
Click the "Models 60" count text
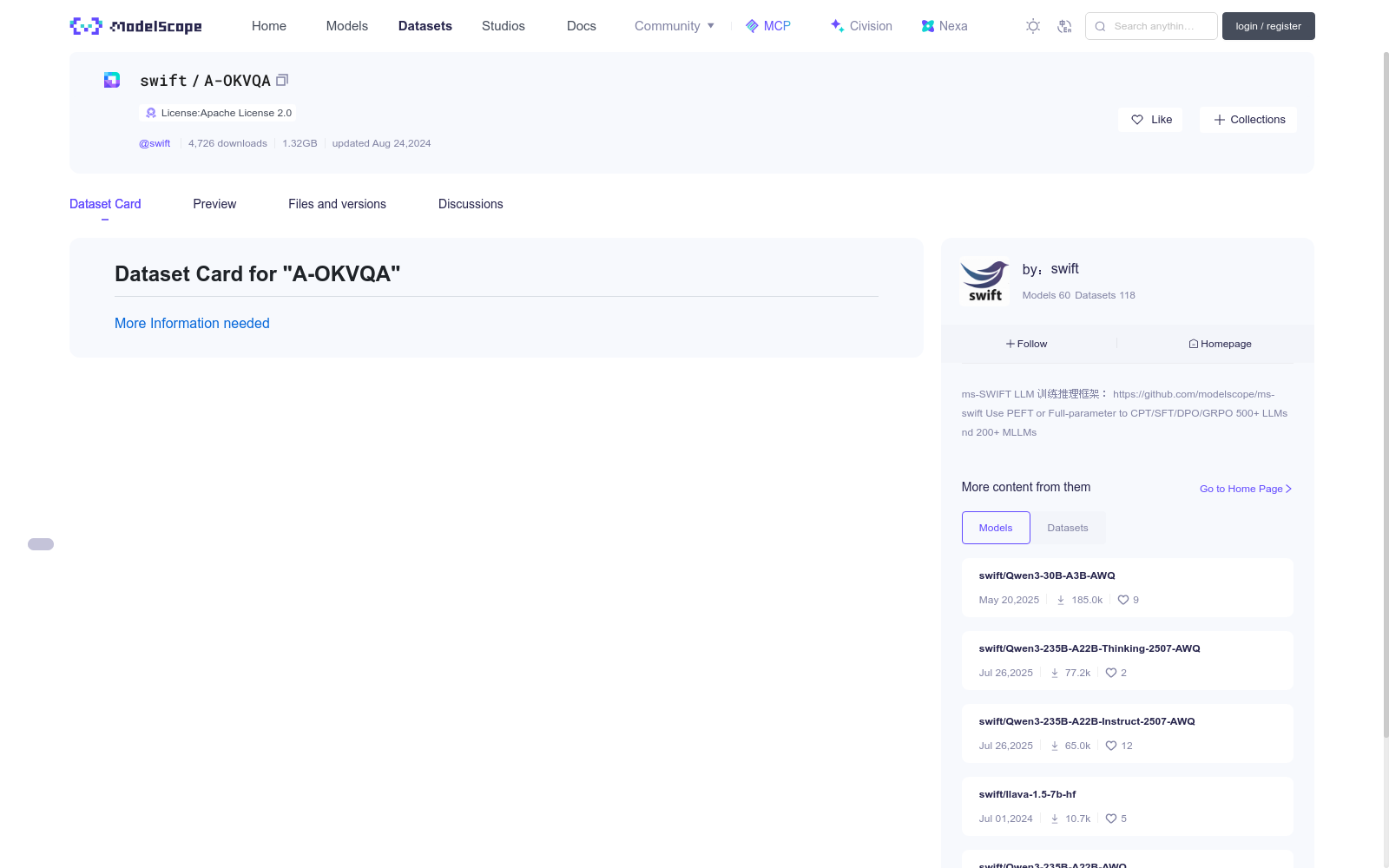coord(1046,295)
